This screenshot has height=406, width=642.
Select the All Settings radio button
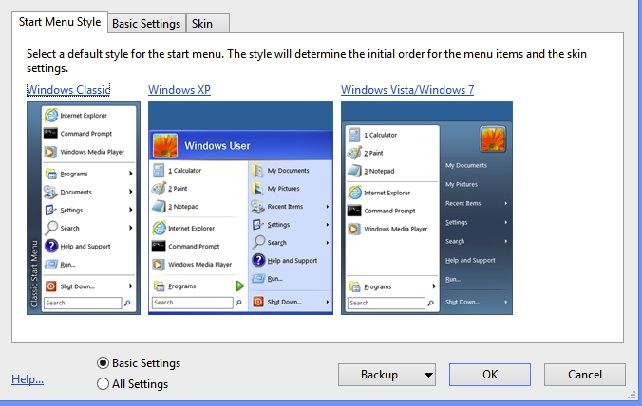(x=103, y=384)
